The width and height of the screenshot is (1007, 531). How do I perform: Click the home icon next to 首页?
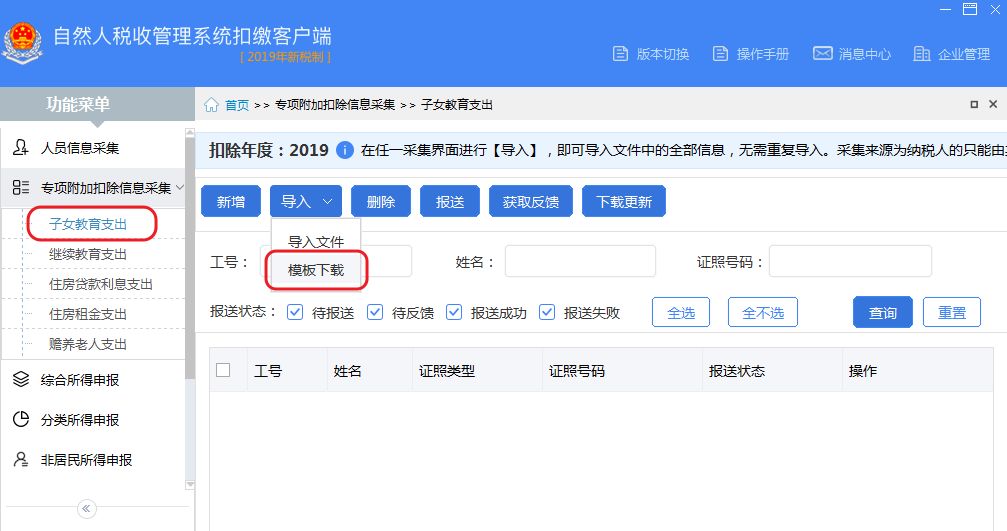click(212, 105)
